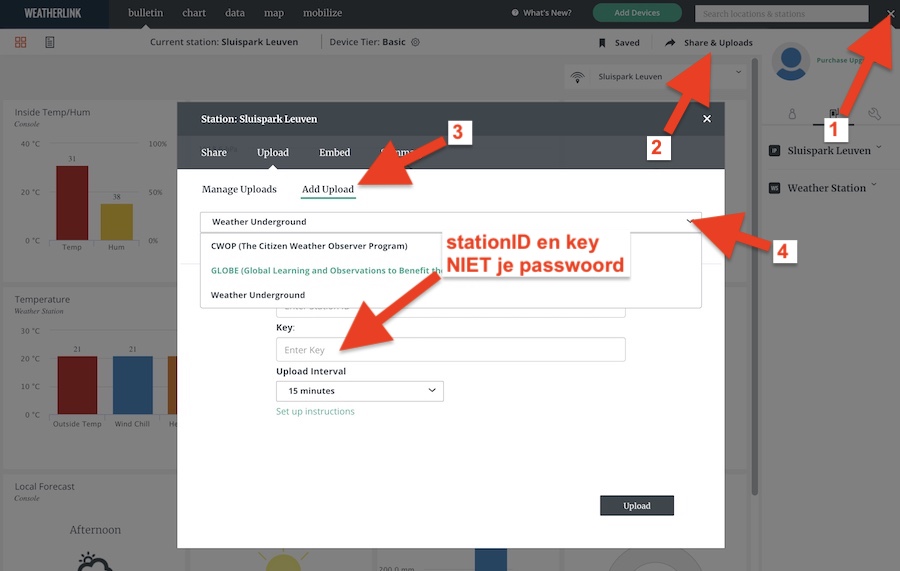
Task: Open the wrench tools icon in sidebar
Action: coord(874,114)
